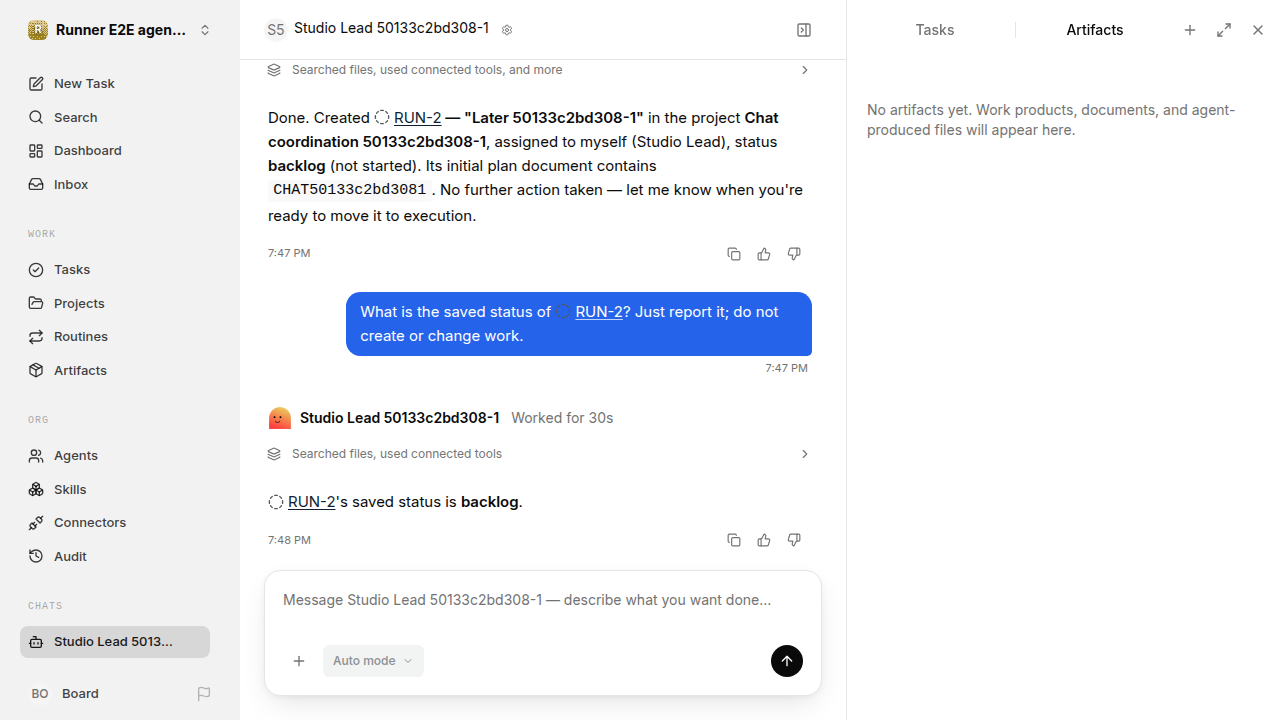Send the message with the arrow button
Image resolution: width=1280 pixels, height=720 pixels.
(x=787, y=661)
